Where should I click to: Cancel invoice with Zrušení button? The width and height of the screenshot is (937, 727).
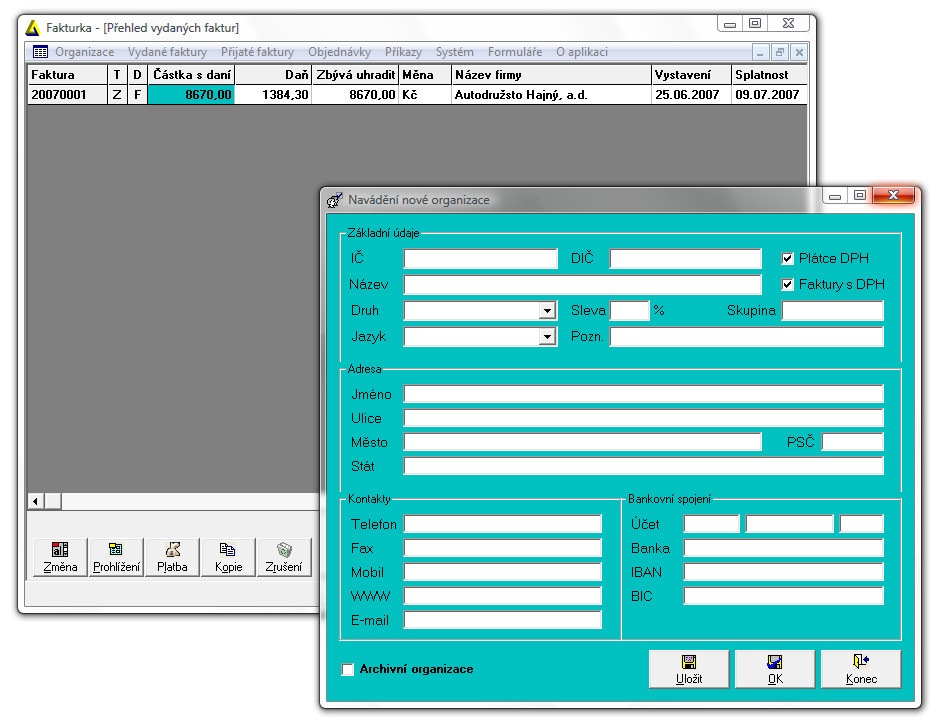click(284, 557)
